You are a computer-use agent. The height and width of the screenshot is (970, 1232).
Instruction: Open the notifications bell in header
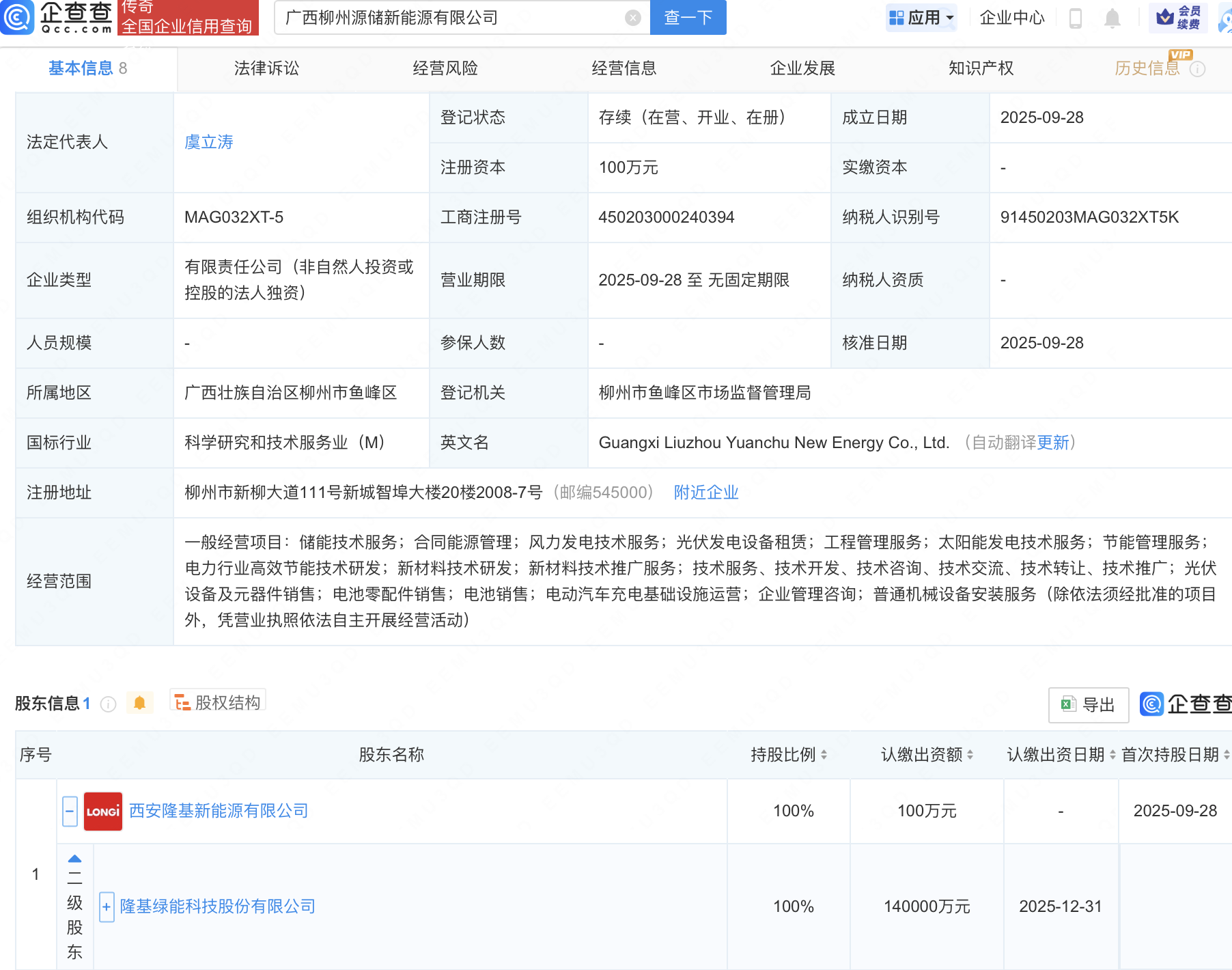coord(1112,18)
